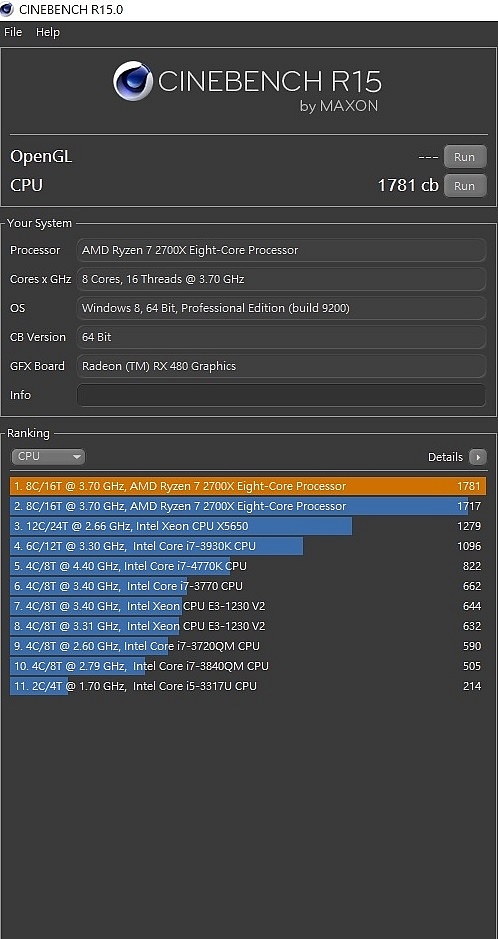The width and height of the screenshot is (498, 939).
Task: Select the Core i7-4770K ranking entry
Action: click(x=248, y=566)
